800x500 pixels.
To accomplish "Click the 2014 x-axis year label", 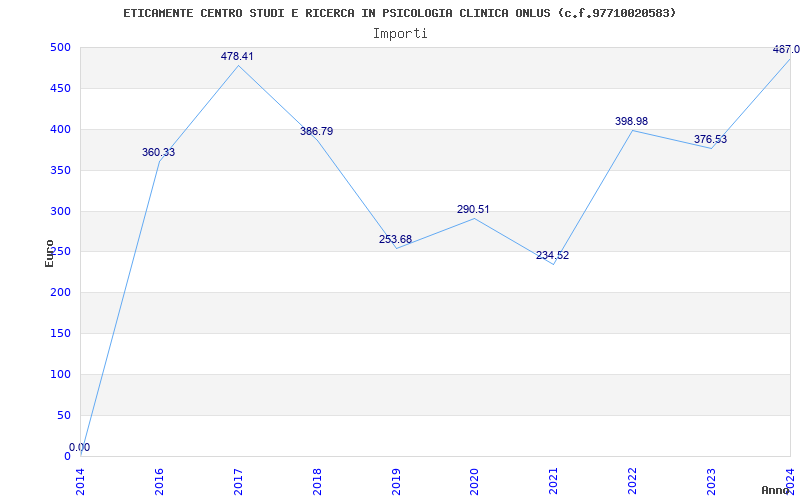I will (x=81, y=482).
